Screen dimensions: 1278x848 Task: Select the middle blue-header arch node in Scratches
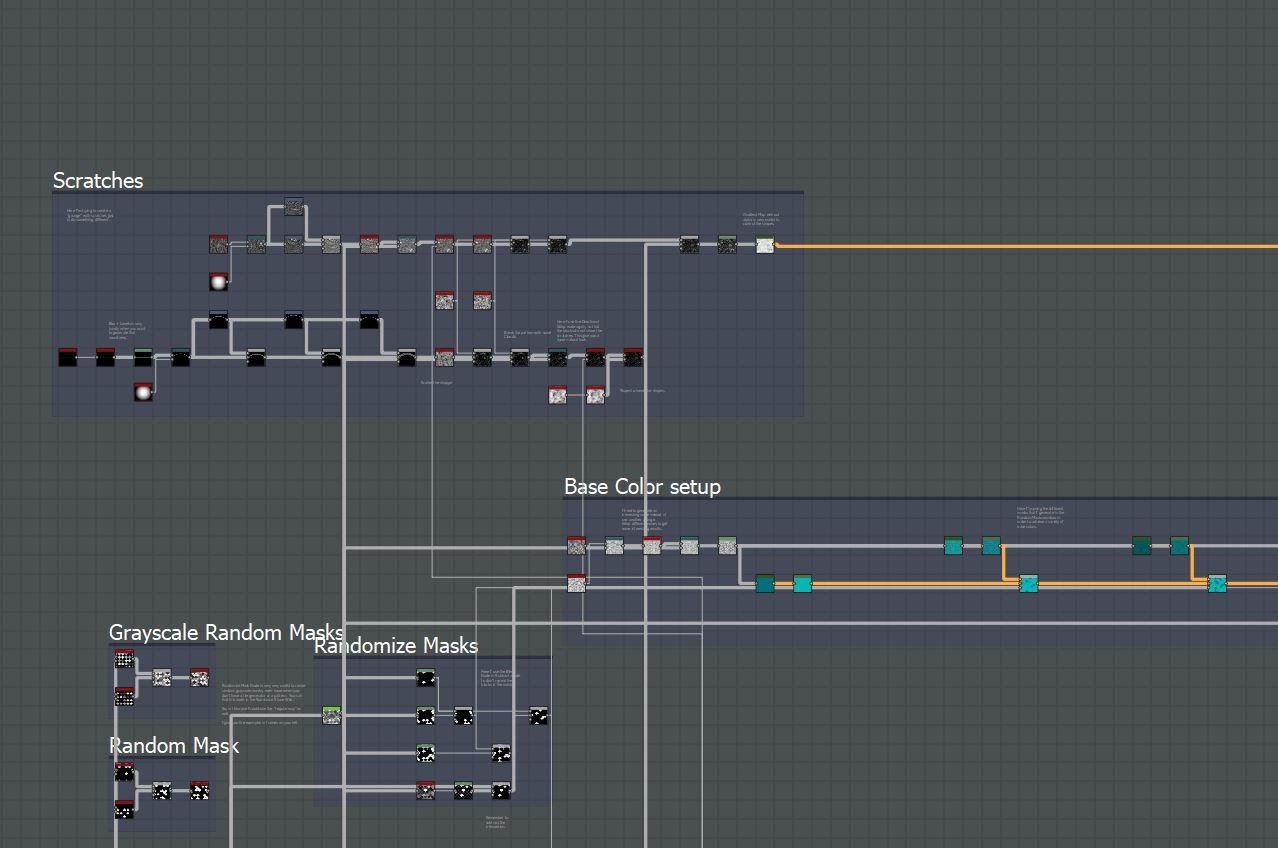tap(293, 320)
